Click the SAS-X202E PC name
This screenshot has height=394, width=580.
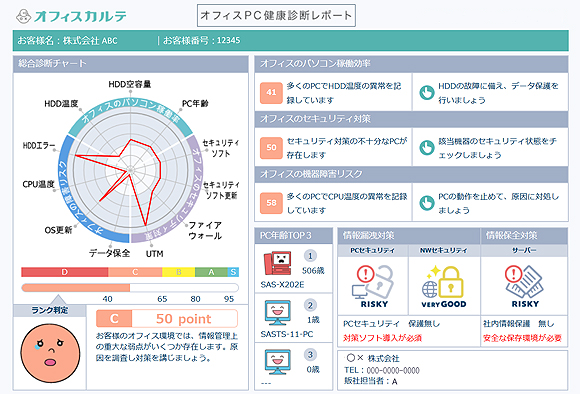click(x=282, y=285)
